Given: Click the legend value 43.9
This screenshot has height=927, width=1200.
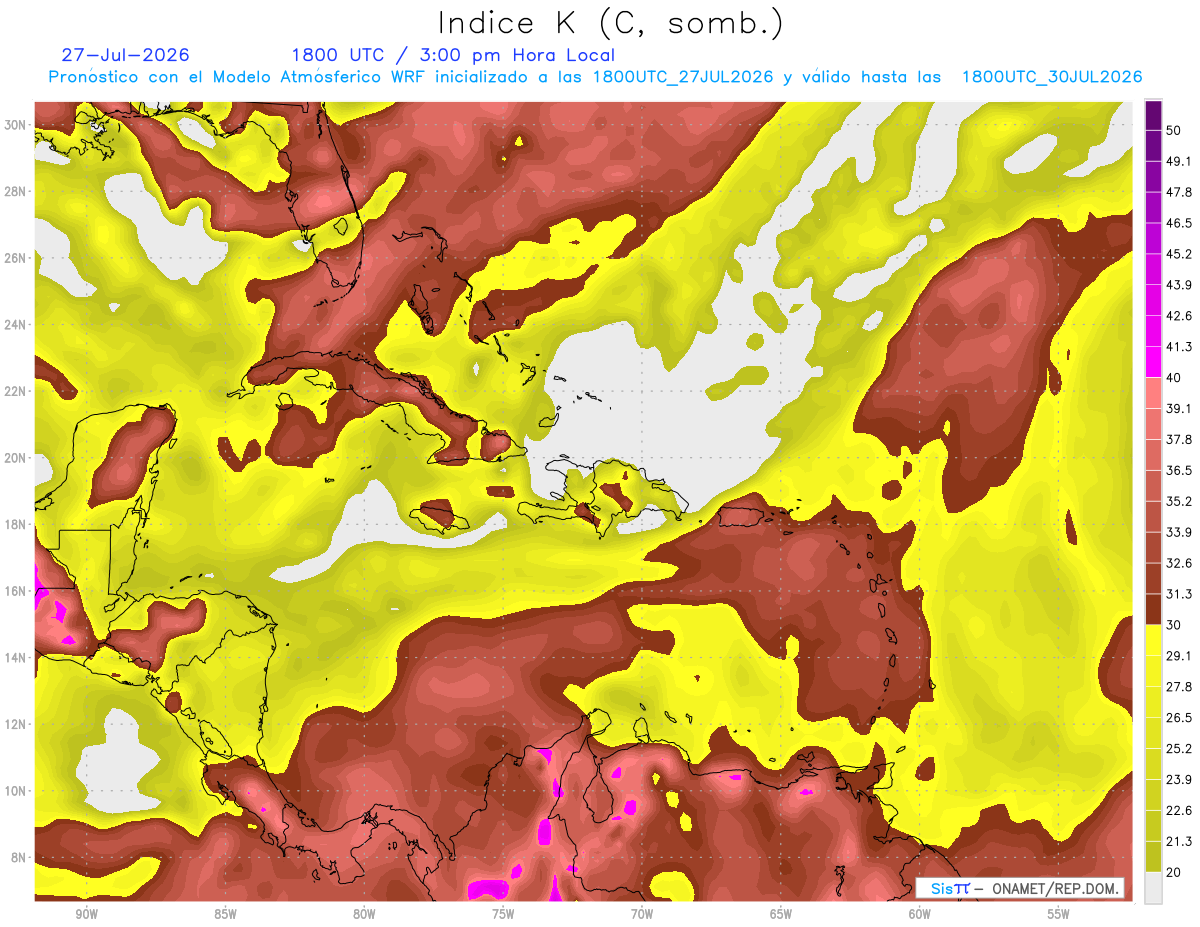Looking at the screenshot, I should 1179,285.
